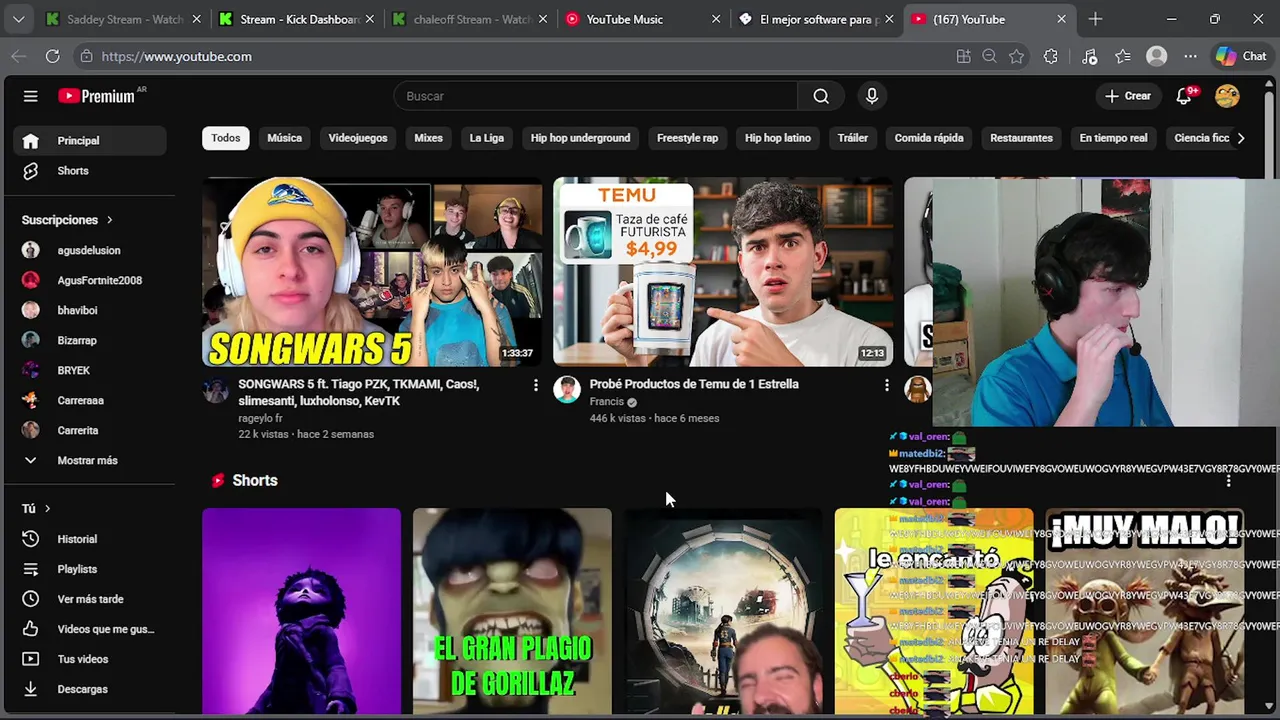Open browser three-dot settings menu
The image size is (1280, 720).
[1190, 57]
